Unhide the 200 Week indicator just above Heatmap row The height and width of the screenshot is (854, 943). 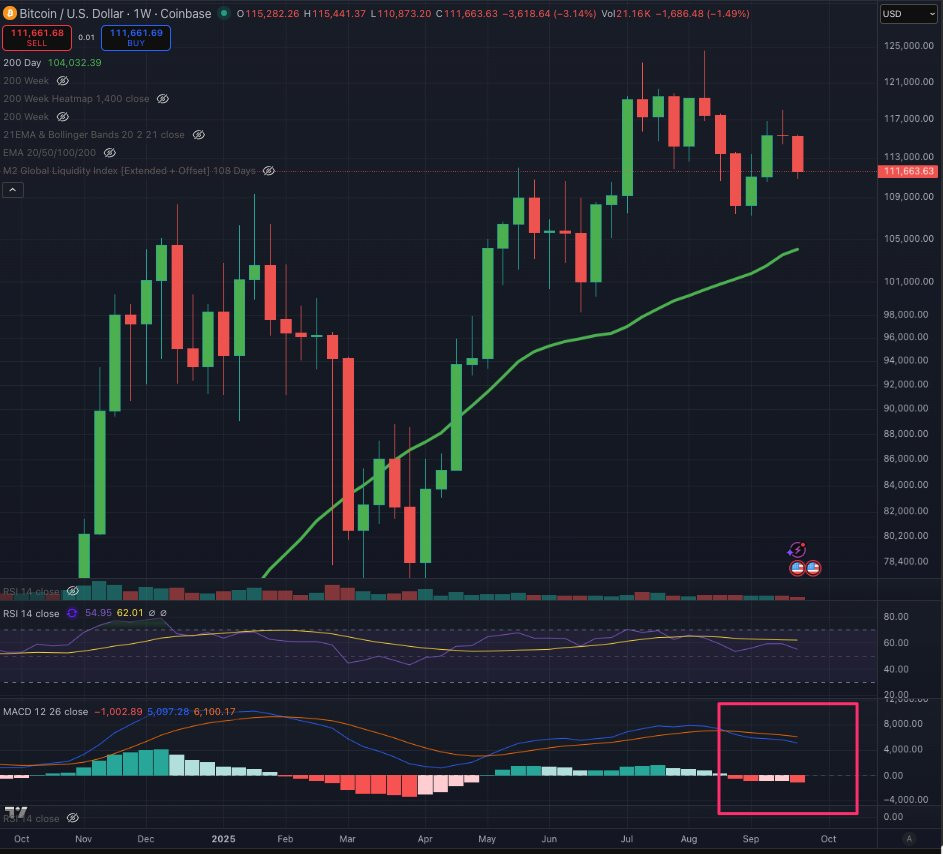pos(63,81)
